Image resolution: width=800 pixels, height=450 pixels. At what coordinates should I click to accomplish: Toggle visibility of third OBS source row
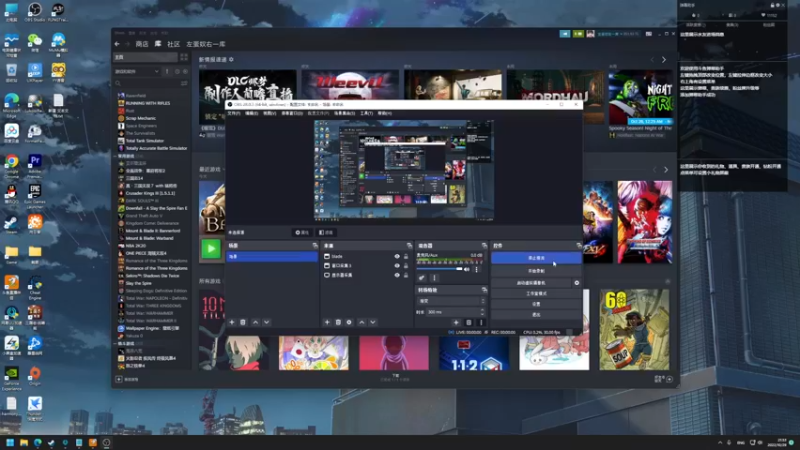click(x=397, y=275)
